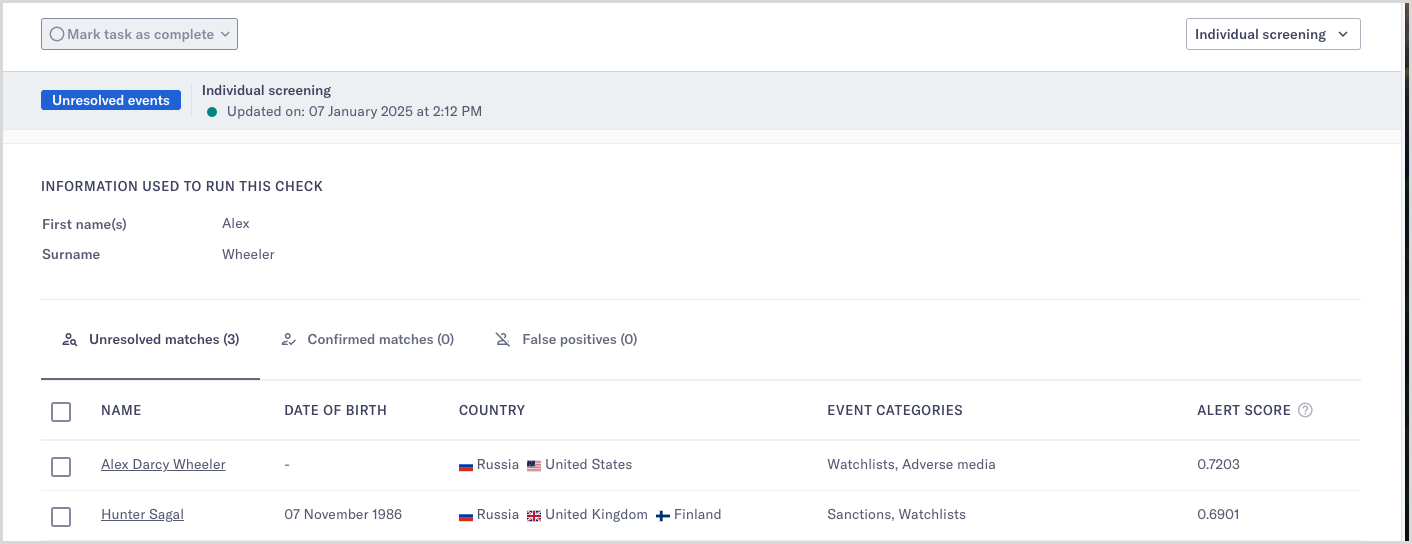Open the Mark task as complete dropdown

[139, 34]
